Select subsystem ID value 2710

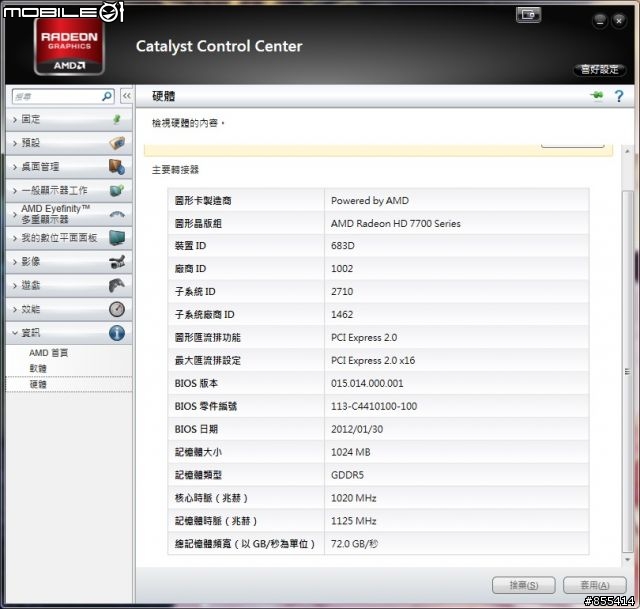point(342,291)
